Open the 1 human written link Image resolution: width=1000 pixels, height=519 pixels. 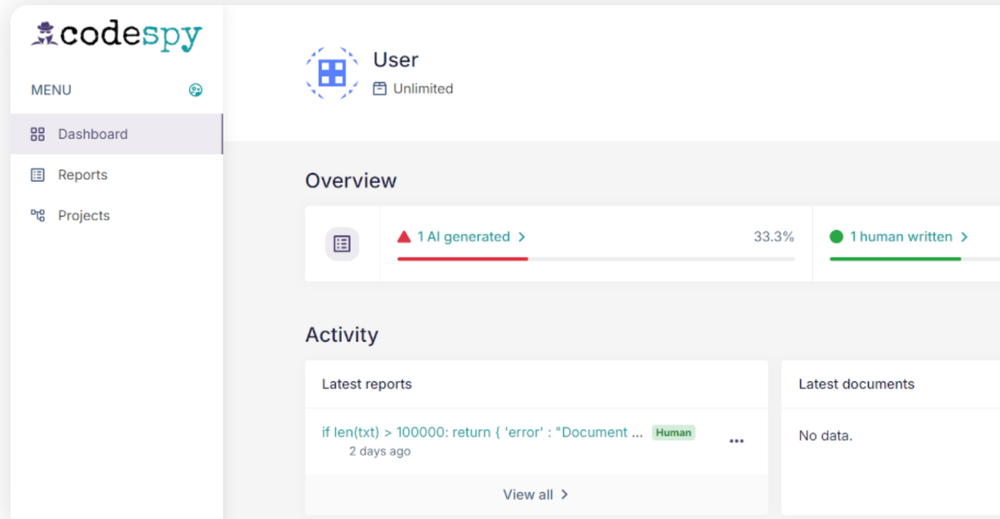tap(901, 237)
